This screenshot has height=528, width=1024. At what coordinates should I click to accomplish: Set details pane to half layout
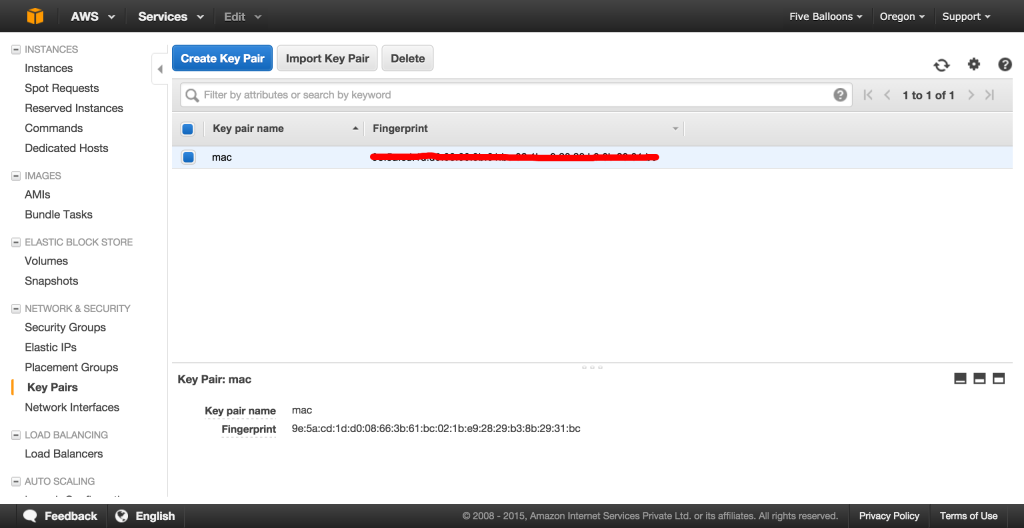(x=979, y=378)
